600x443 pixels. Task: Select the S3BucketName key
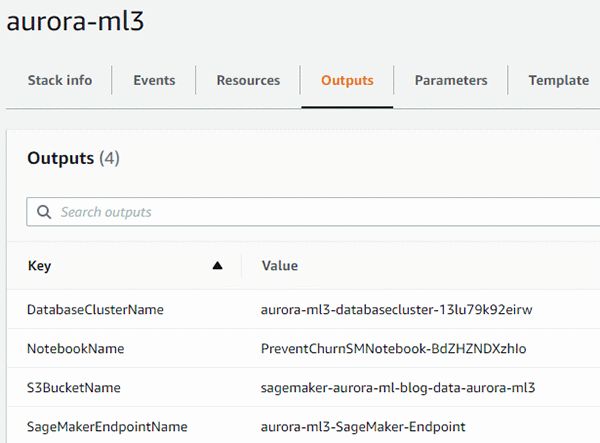[x=74, y=388]
